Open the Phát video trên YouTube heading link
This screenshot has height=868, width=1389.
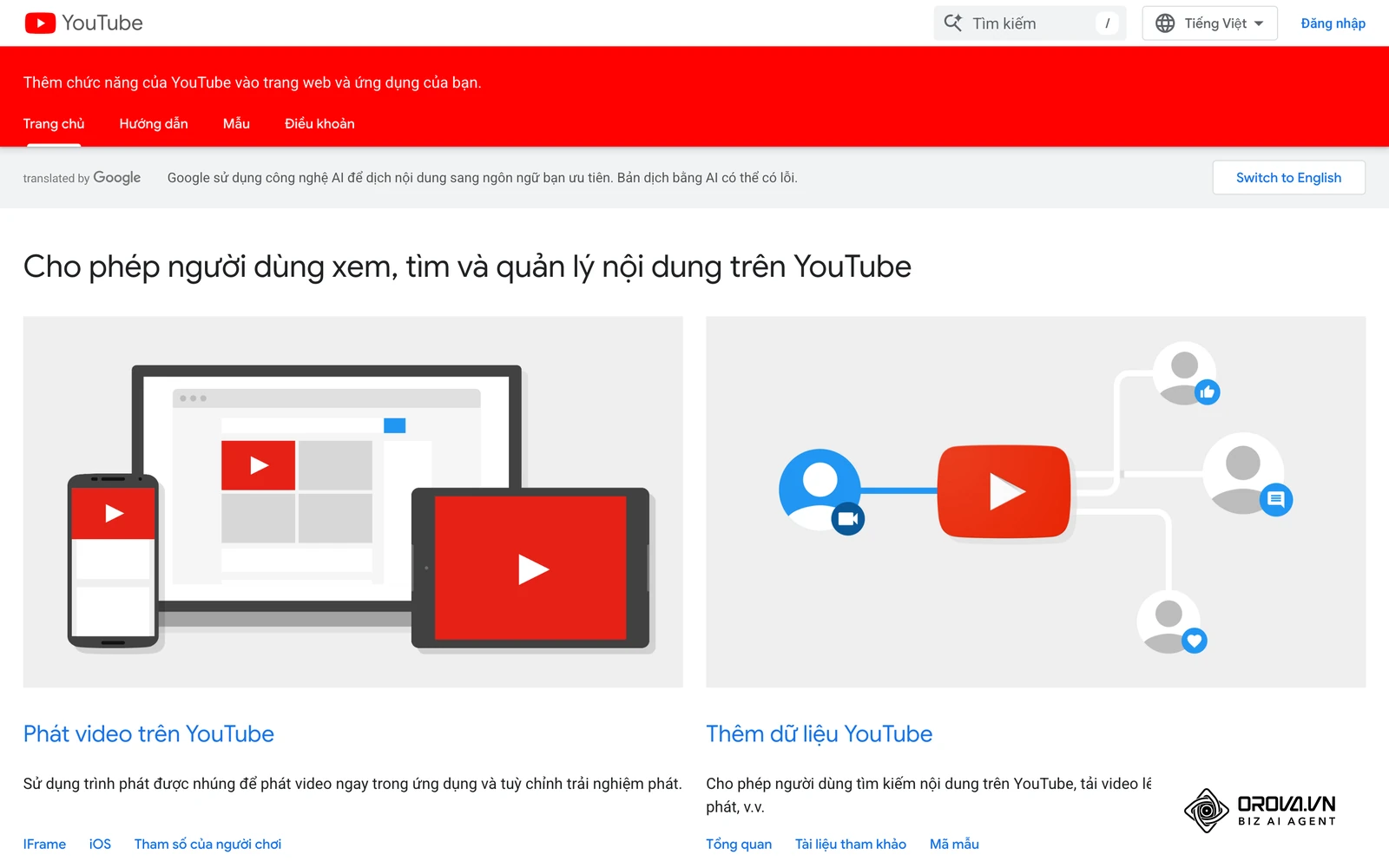(148, 734)
